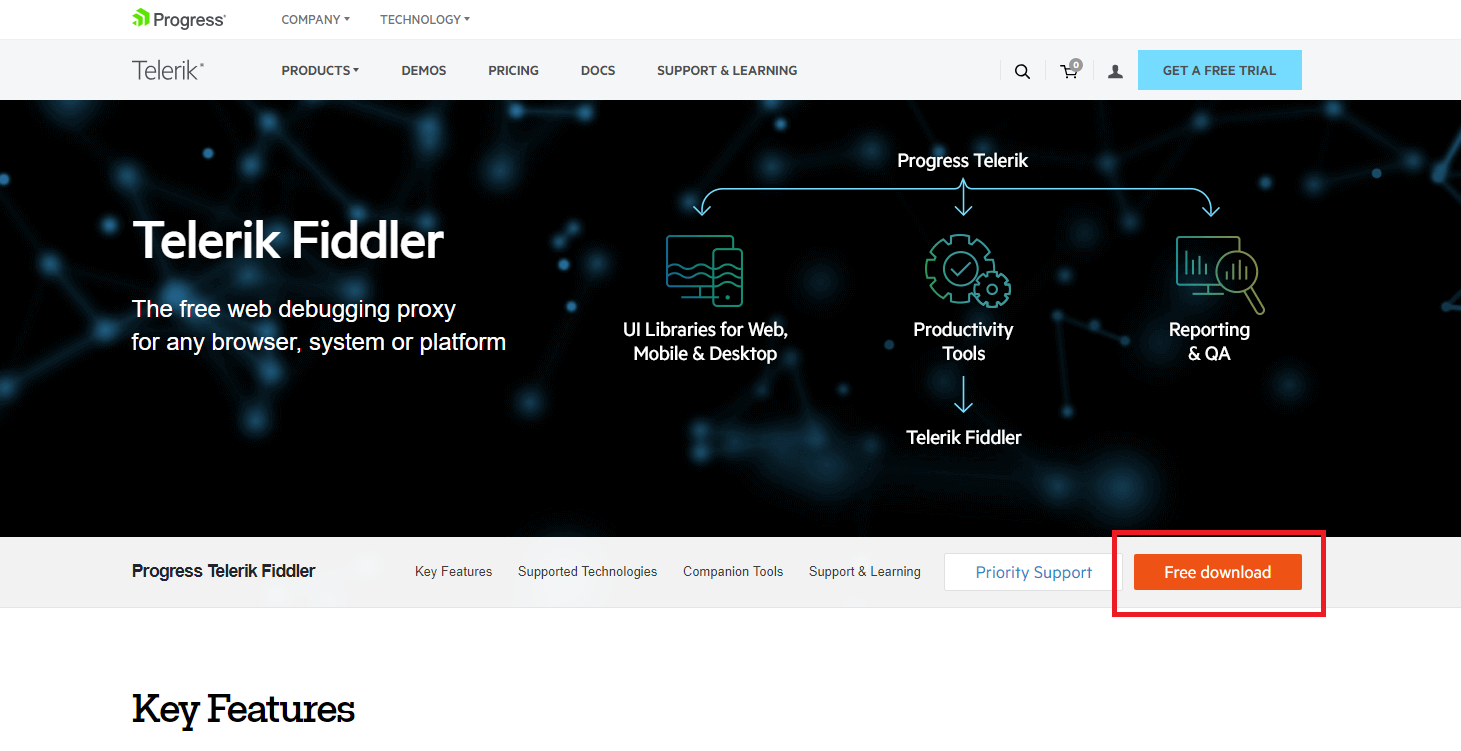Click the Progress Telerik diagram title

click(x=963, y=161)
